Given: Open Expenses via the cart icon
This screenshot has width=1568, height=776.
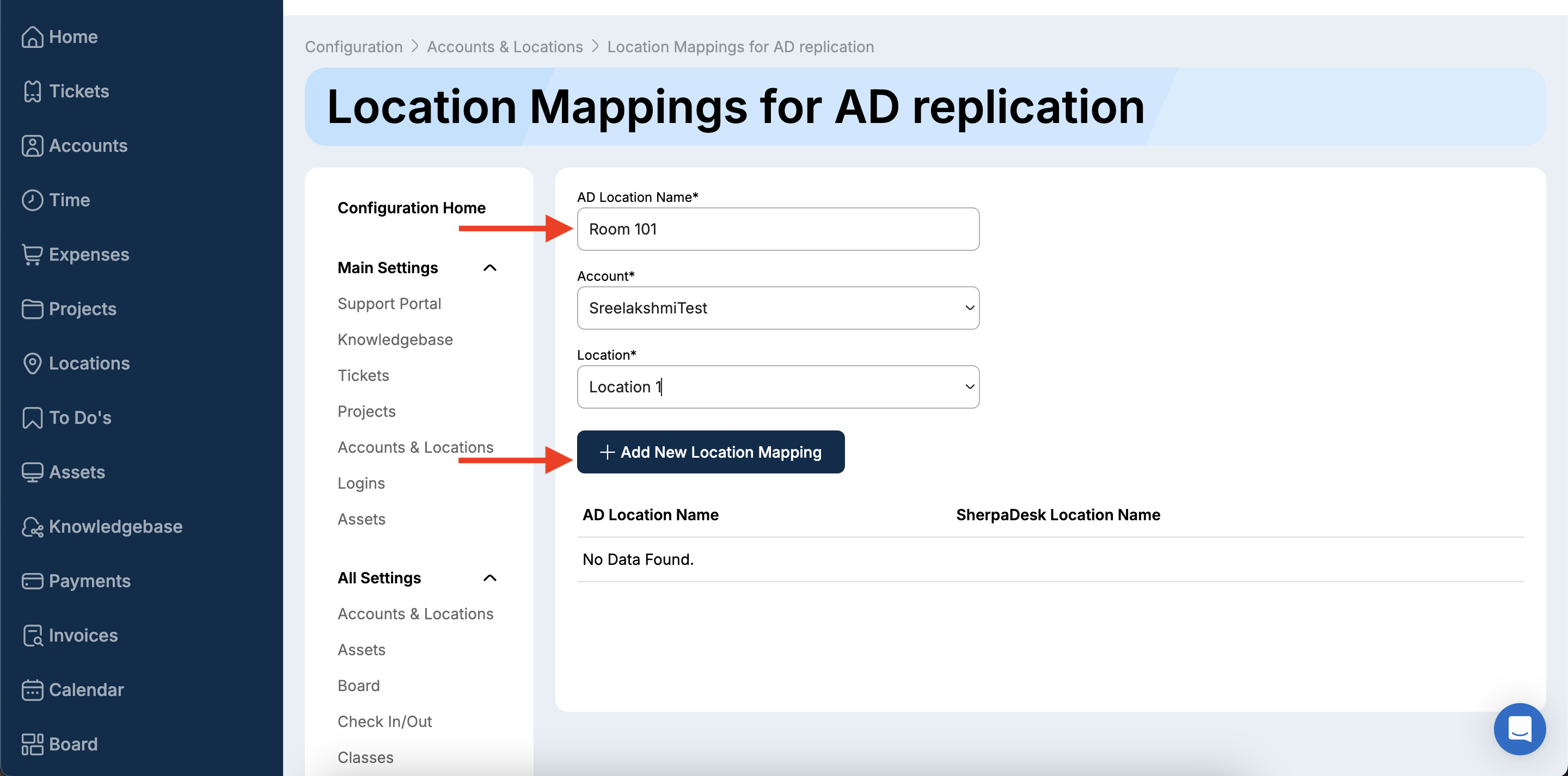Looking at the screenshot, I should pos(32,255).
